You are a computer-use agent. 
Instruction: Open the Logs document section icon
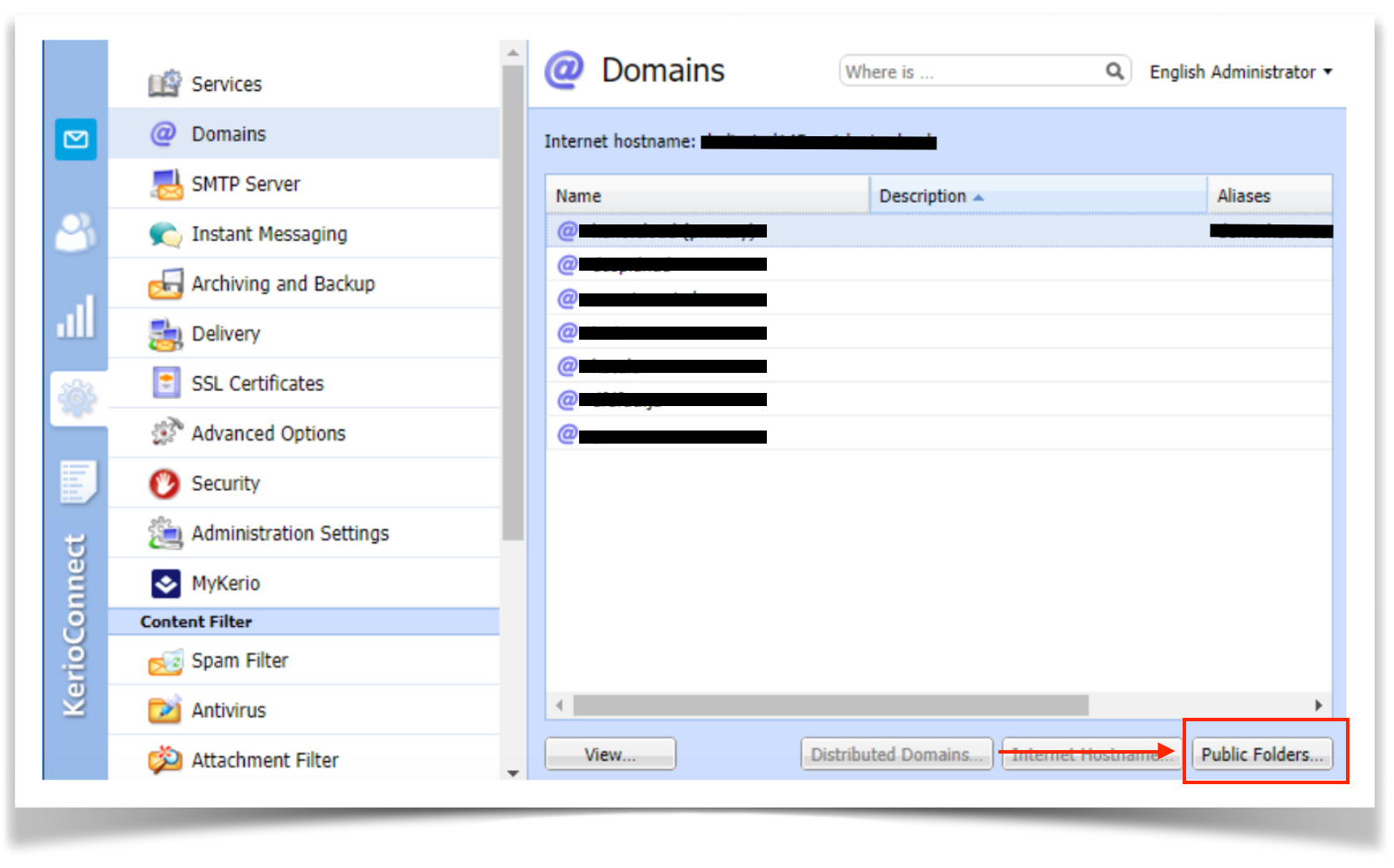[x=78, y=481]
